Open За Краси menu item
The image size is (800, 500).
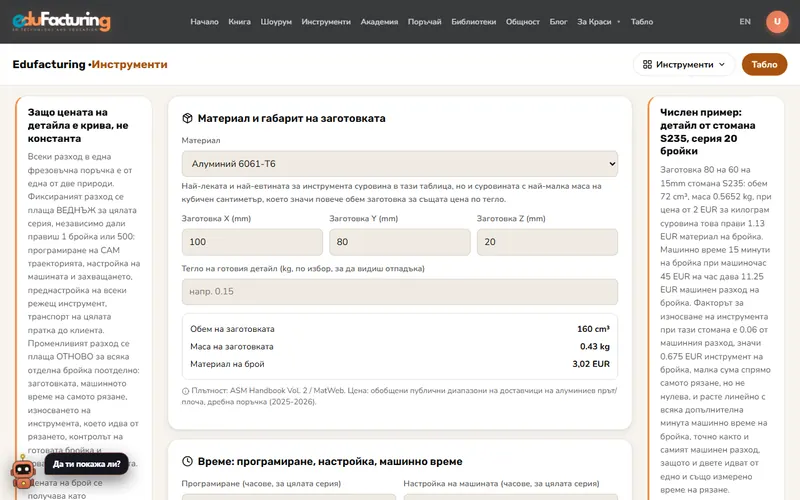pos(594,21)
